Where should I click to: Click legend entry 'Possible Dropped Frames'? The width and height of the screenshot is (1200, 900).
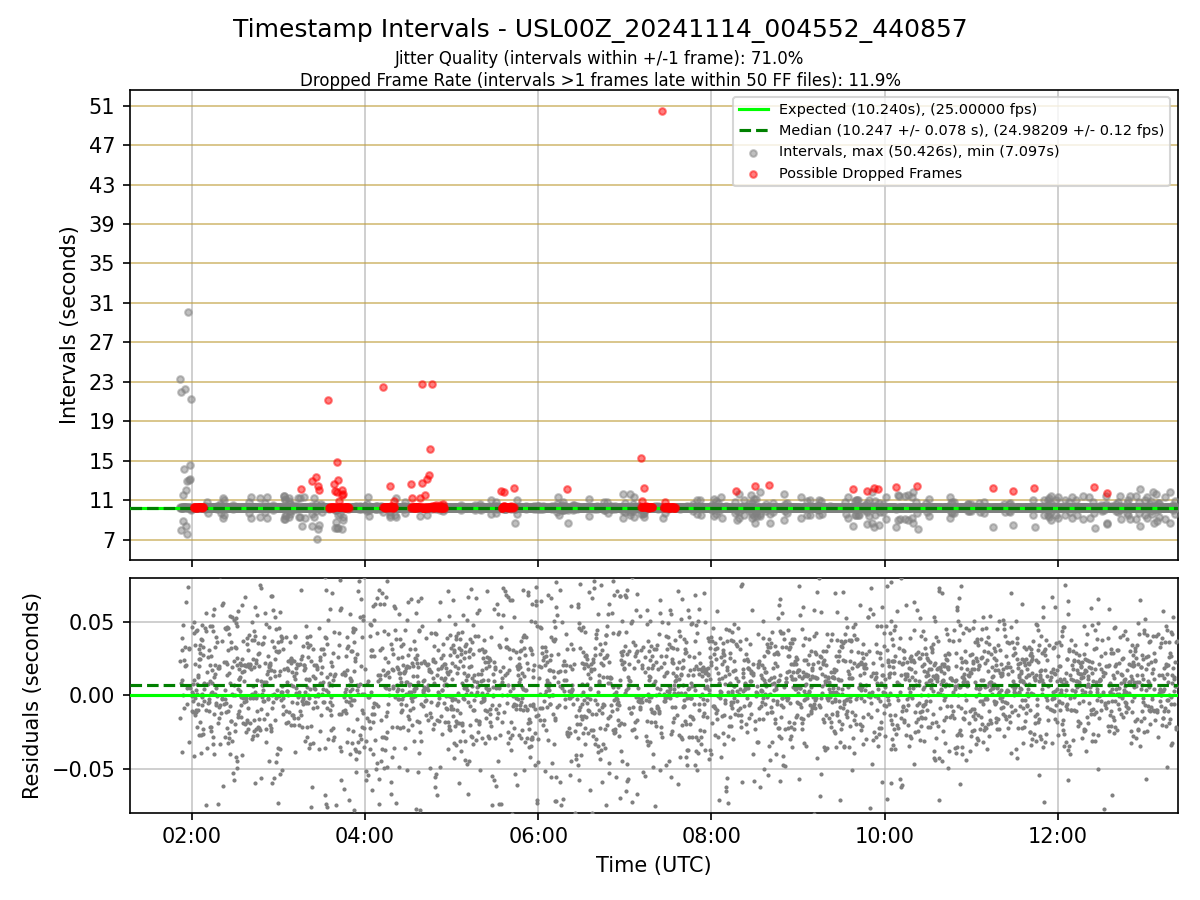tap(870, 173)
